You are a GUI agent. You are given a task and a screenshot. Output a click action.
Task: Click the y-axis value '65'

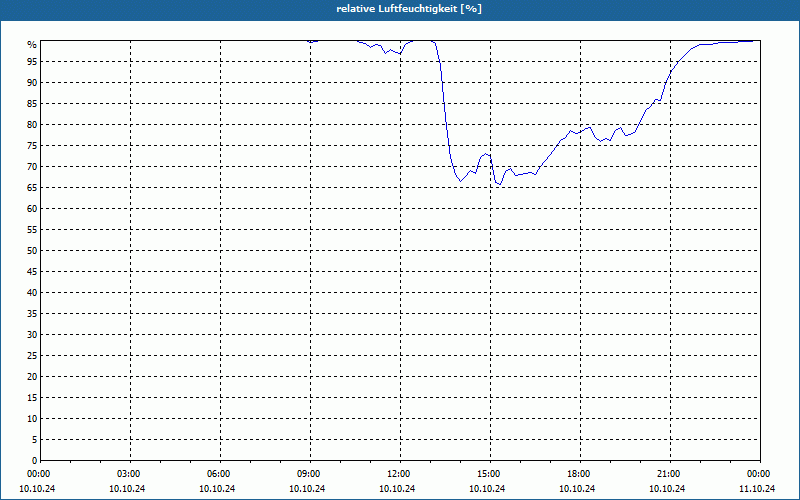(32, 188)
